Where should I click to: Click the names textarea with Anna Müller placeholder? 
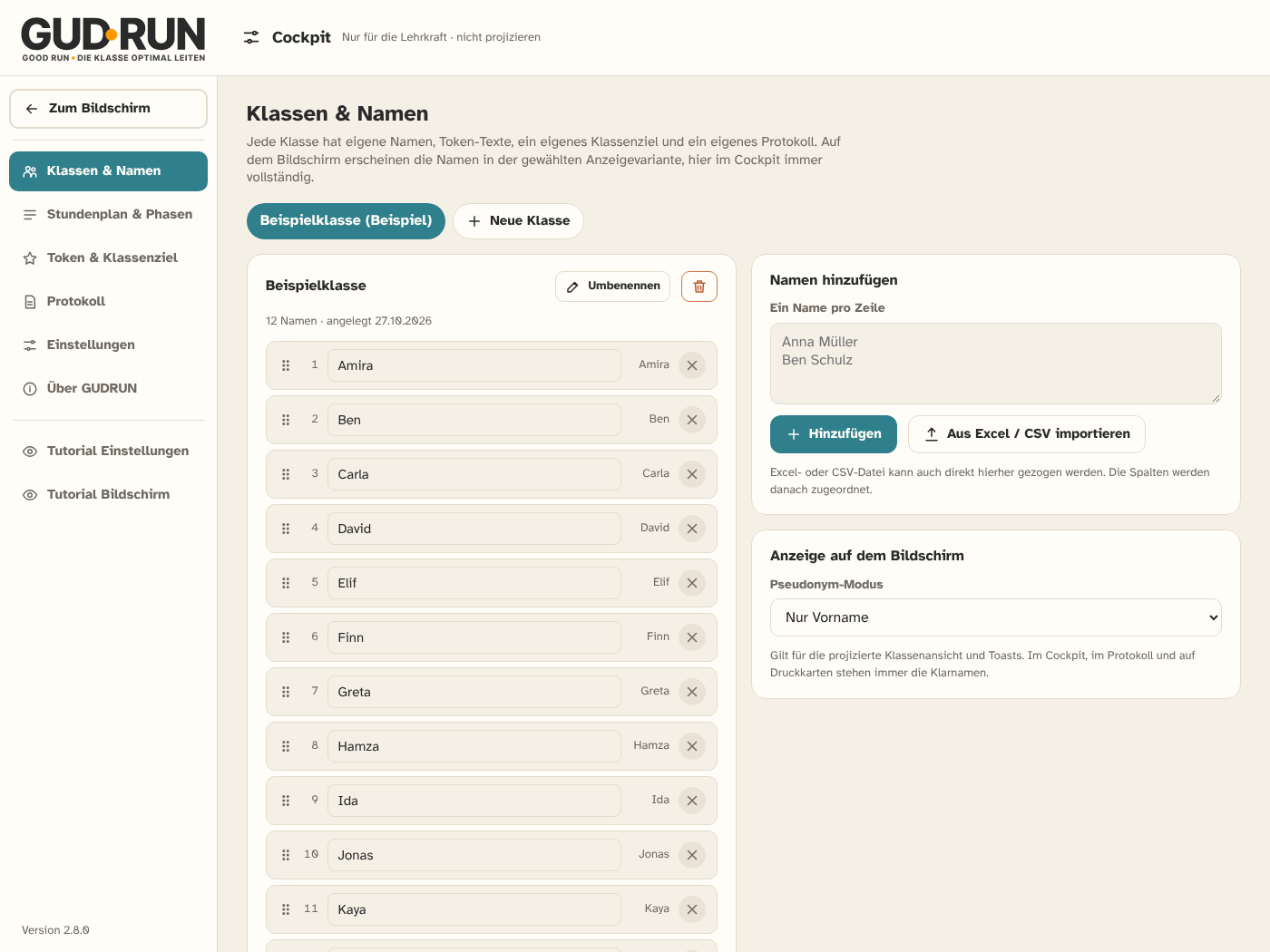(x=996, y=364)
